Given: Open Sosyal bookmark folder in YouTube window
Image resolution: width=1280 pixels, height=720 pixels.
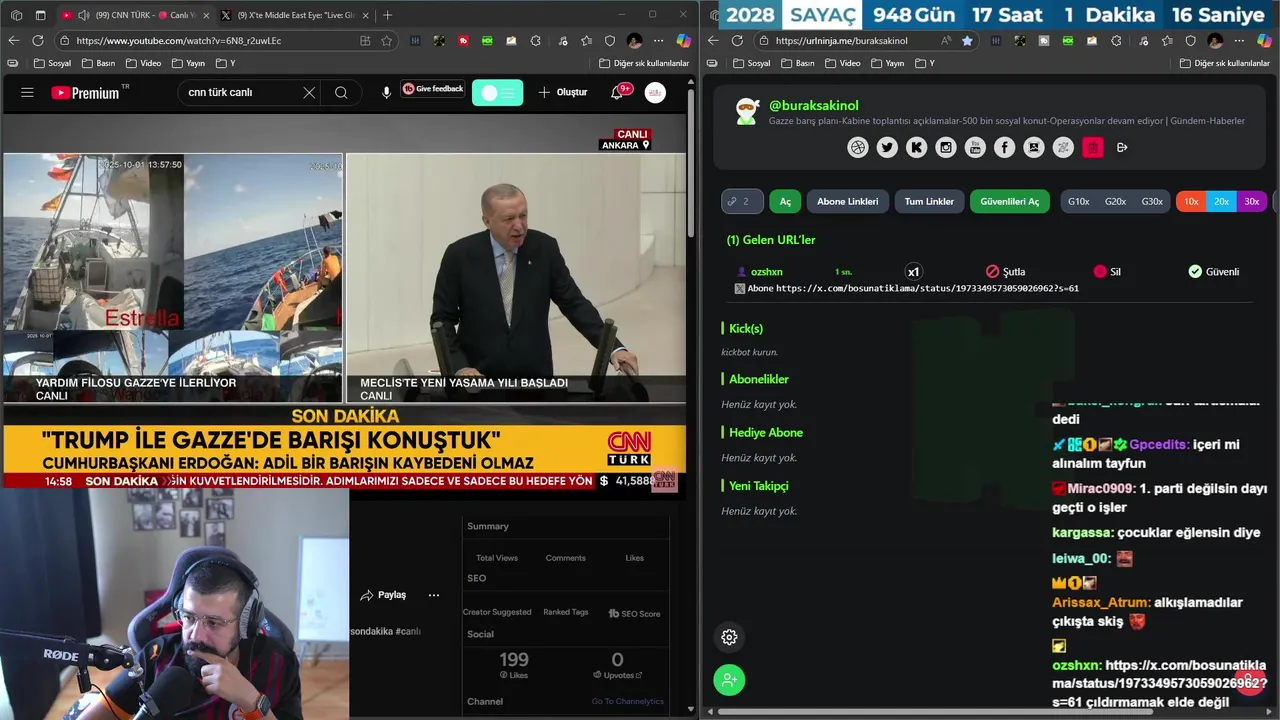Looking at the screenshot, I should (x=51, y=63).
